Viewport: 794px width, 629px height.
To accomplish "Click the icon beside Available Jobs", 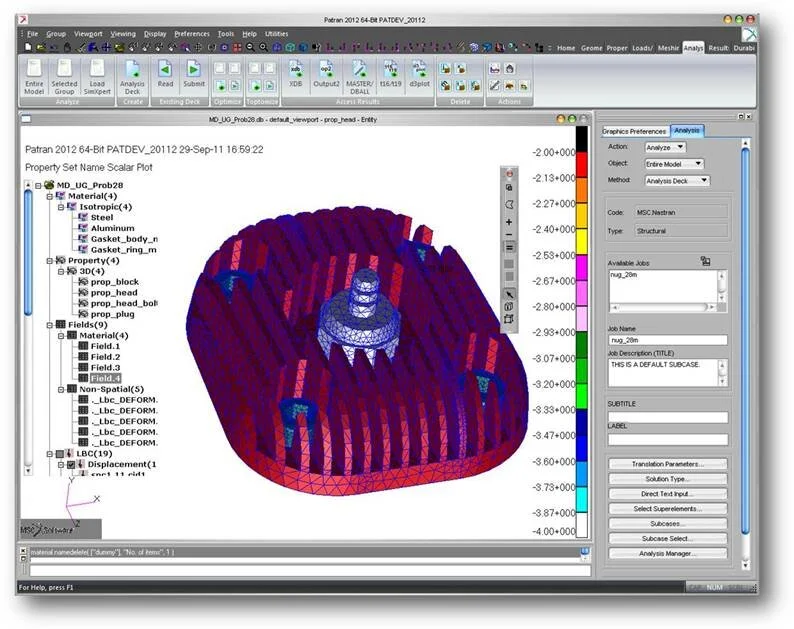I will click(705, 261).
